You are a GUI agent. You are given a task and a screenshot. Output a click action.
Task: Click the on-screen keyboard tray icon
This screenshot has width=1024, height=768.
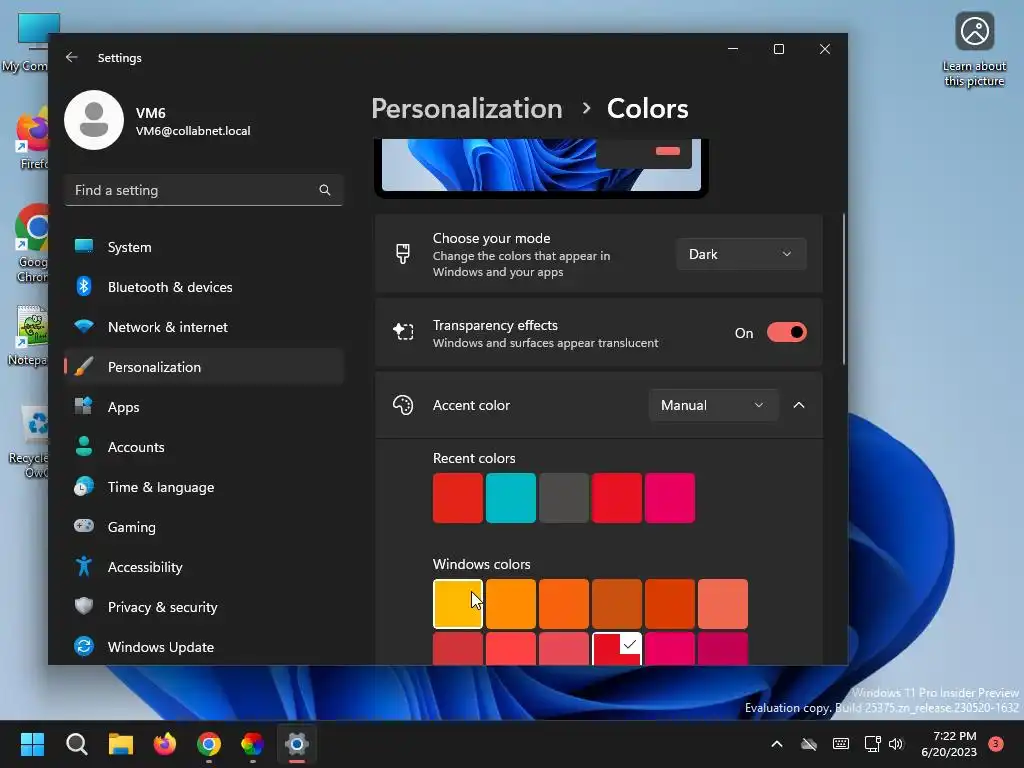point(841,744)
